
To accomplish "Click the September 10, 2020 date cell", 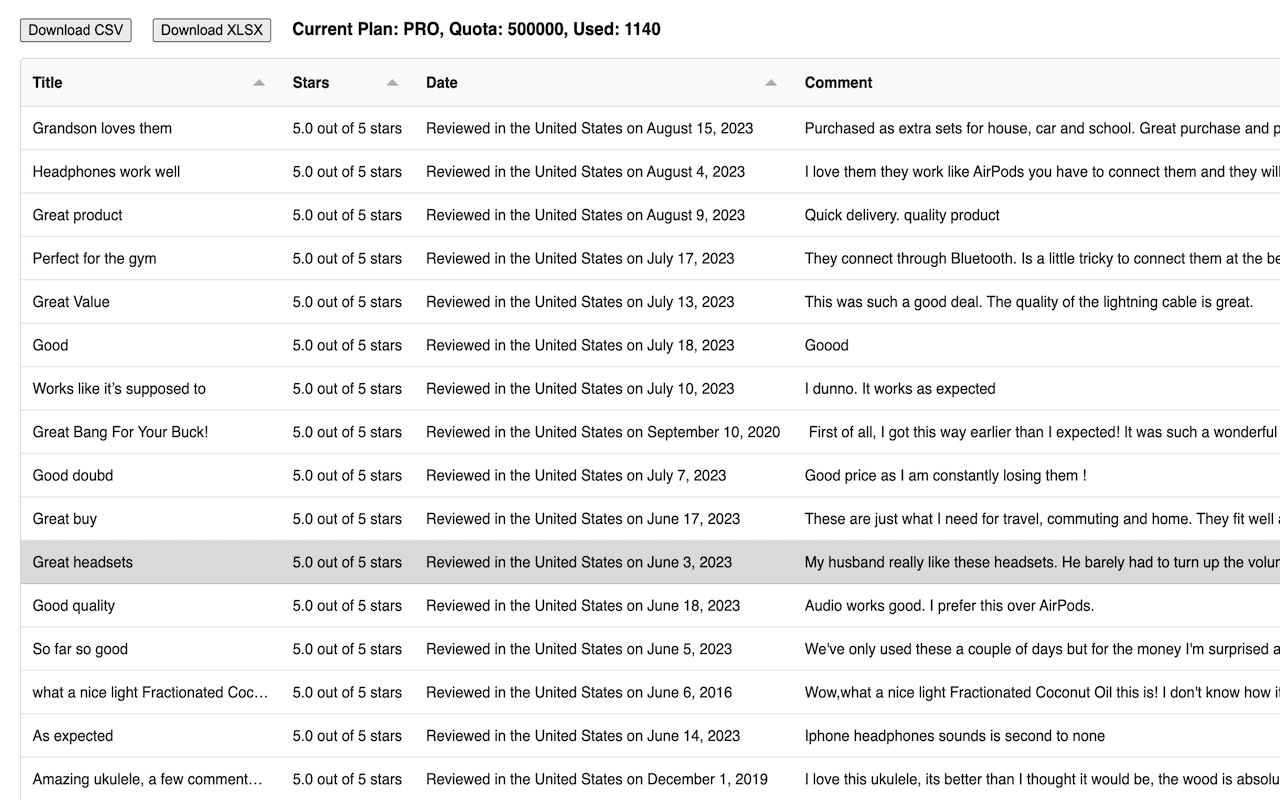I will 603,432.
